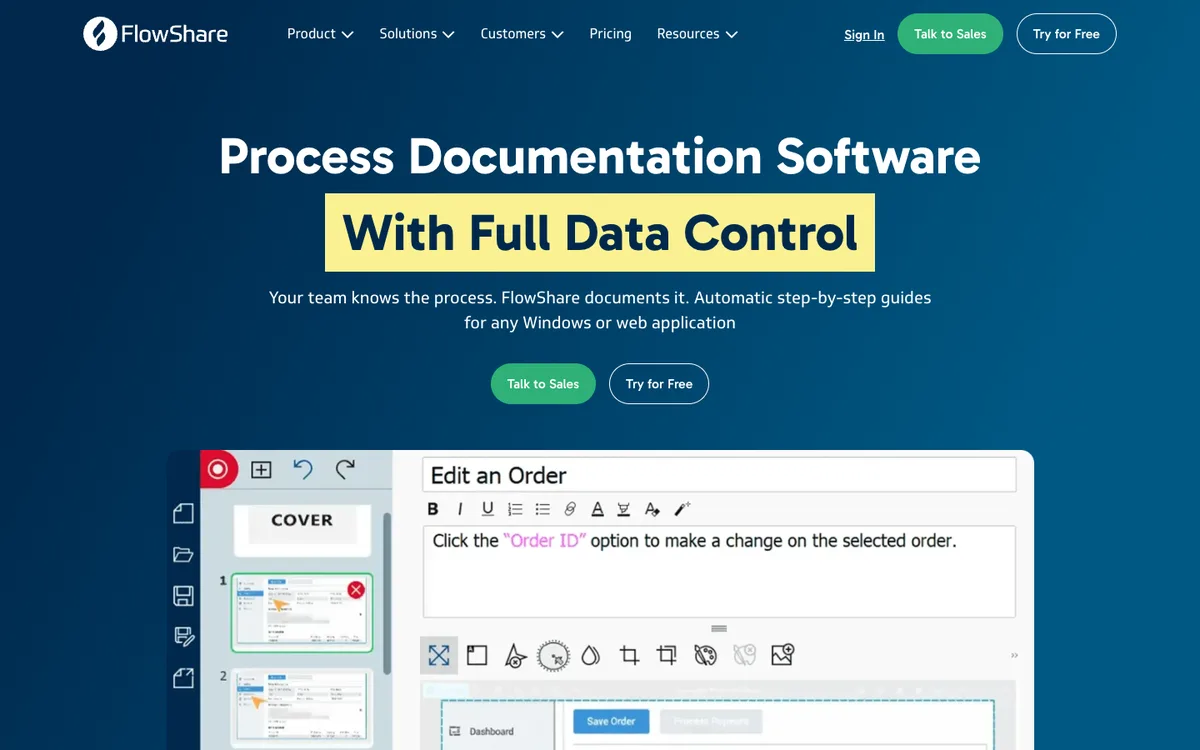Select the fit-to-view arrows tool

tap(439, 655)
